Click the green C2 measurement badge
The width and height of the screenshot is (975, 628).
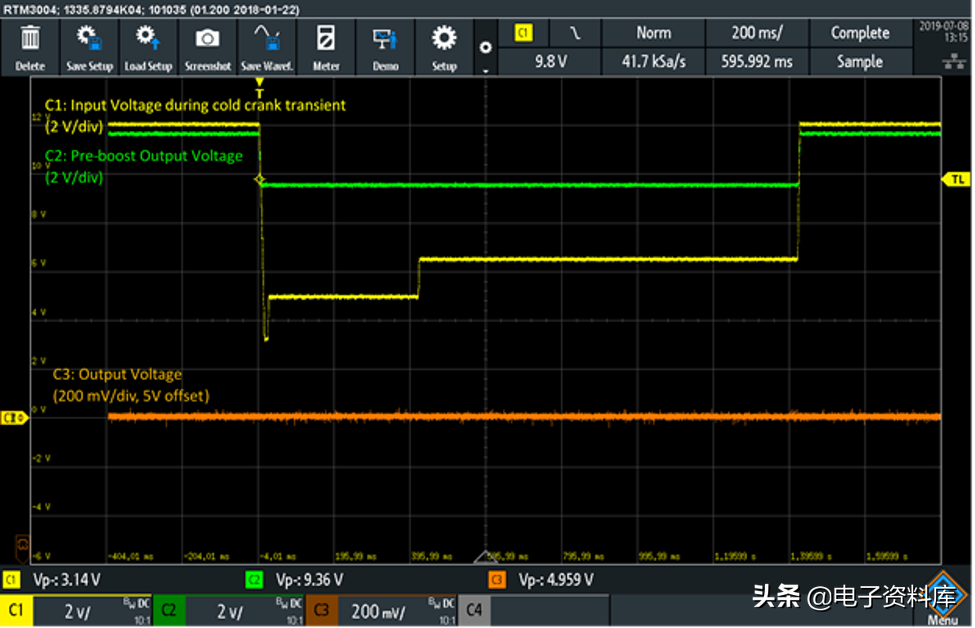click(x=254, y=580)
